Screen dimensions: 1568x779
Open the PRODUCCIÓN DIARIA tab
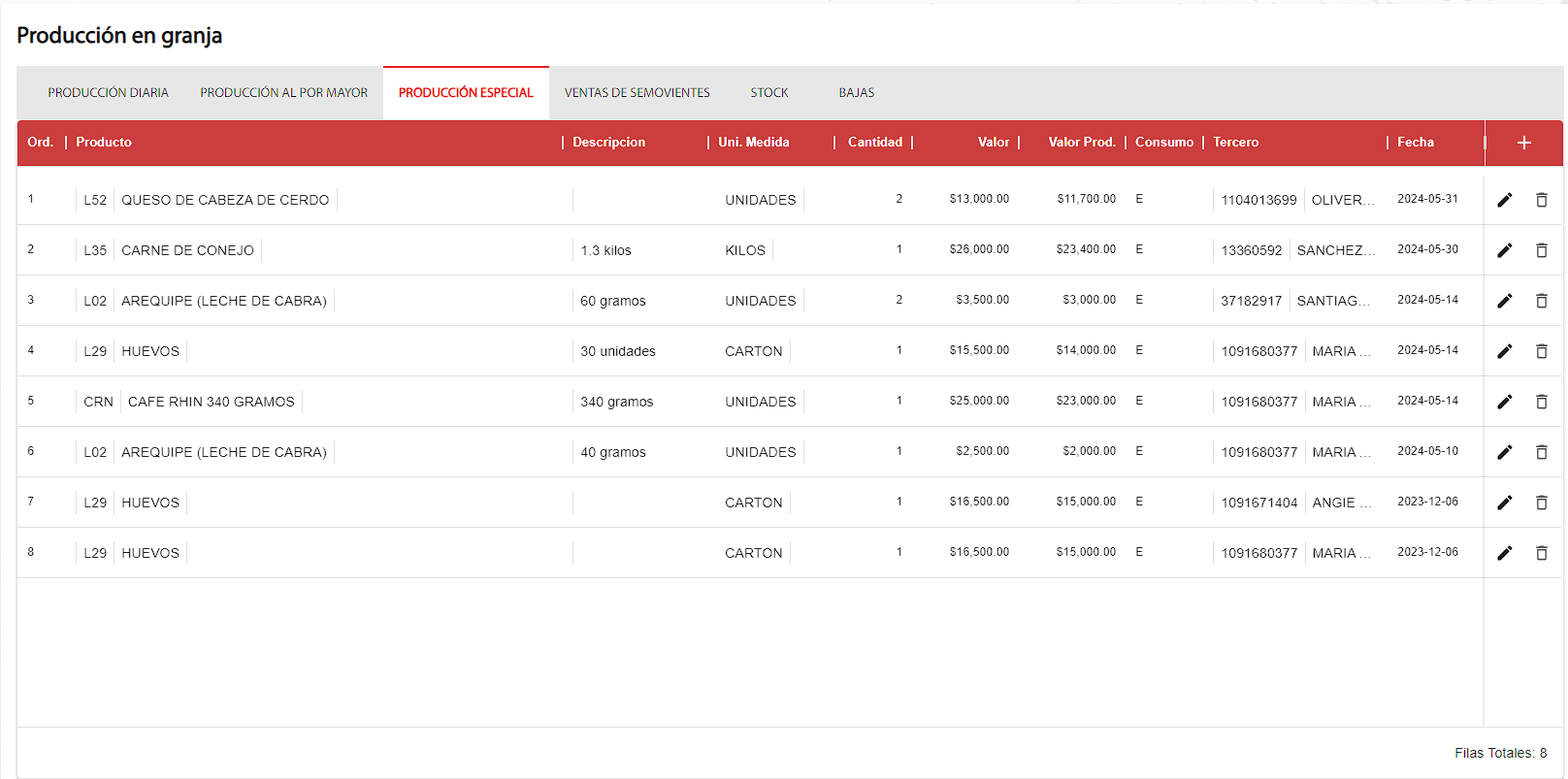point(108,93)
